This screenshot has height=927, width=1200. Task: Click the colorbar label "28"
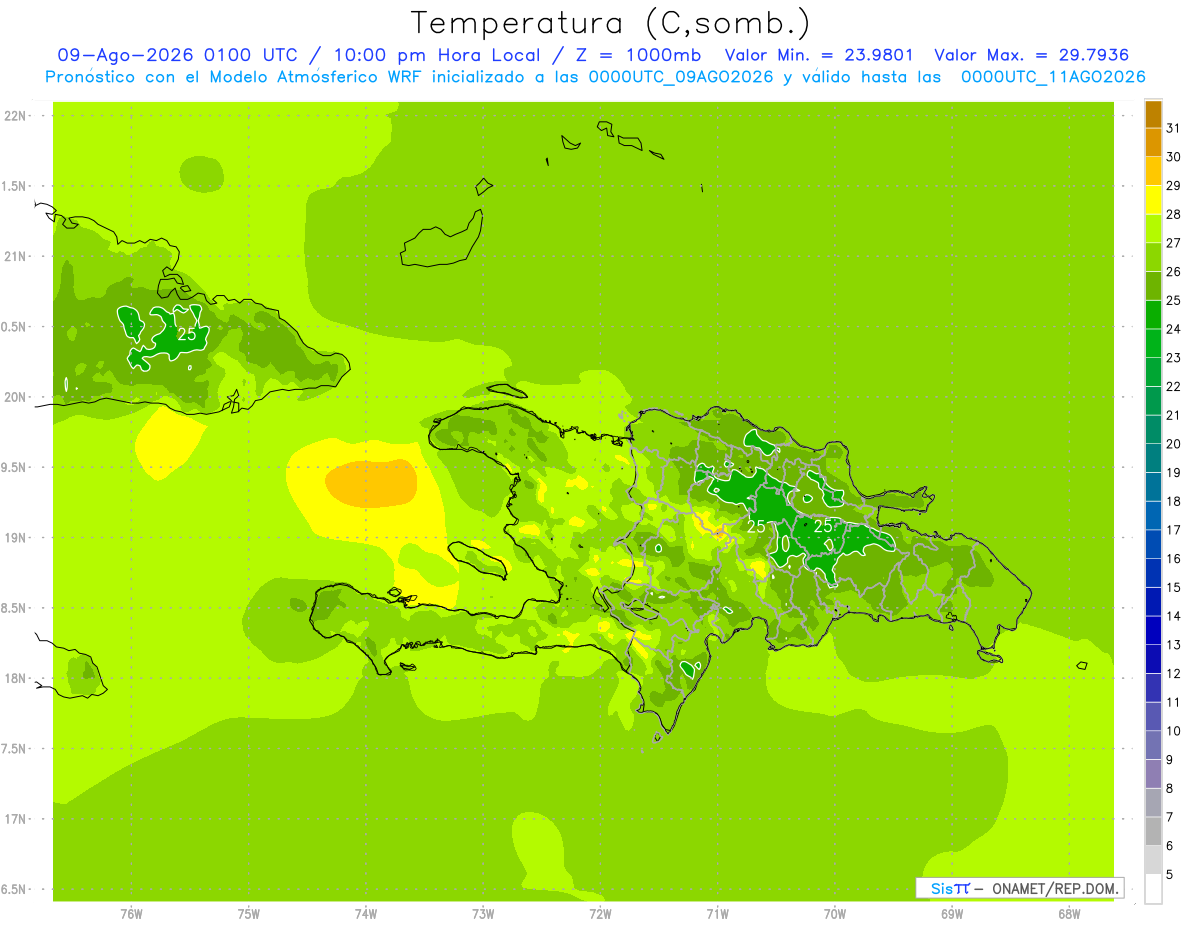[1173, 214]
